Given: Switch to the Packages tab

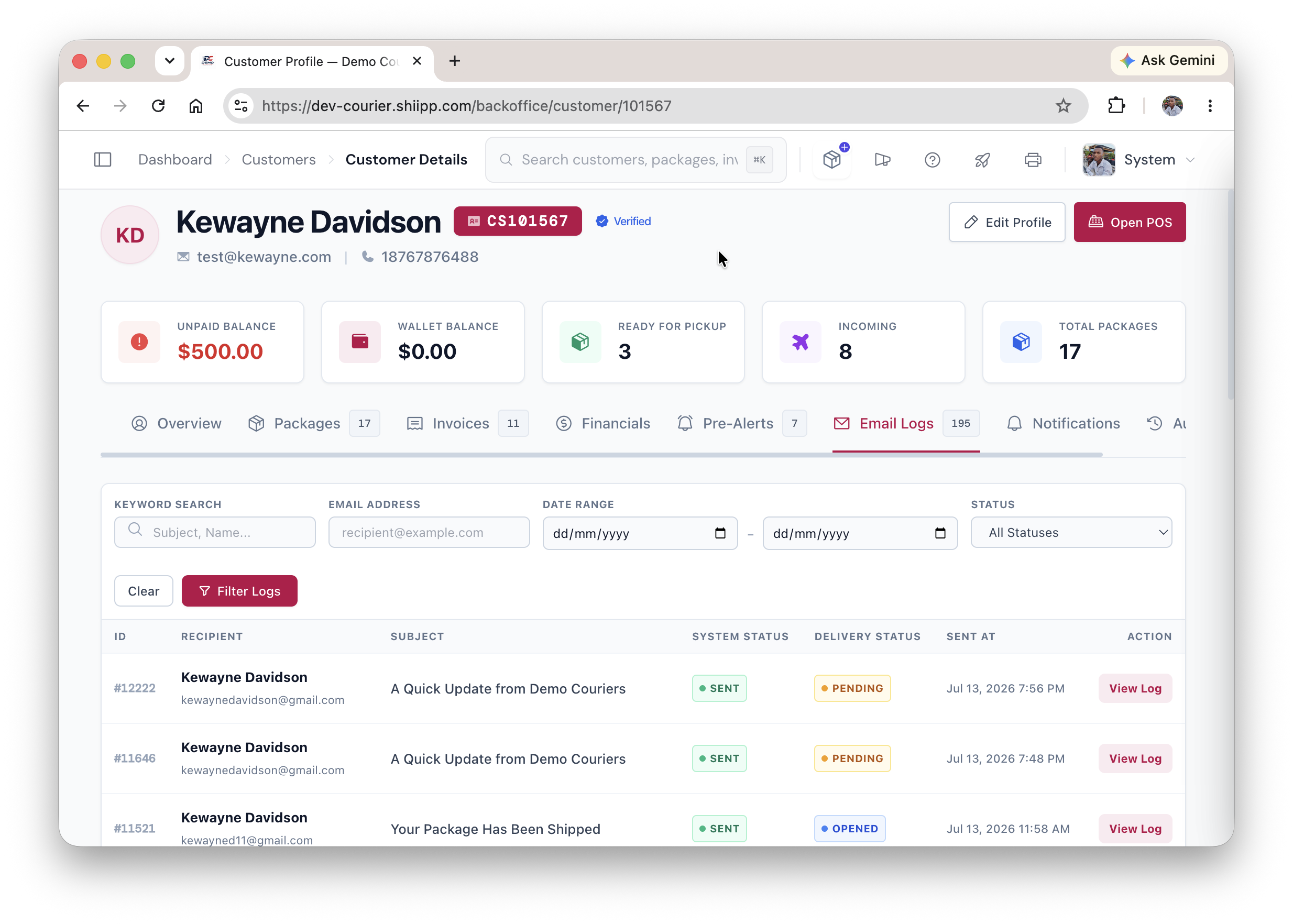Looking at the screenshot, I should click(x=314, y=424).
